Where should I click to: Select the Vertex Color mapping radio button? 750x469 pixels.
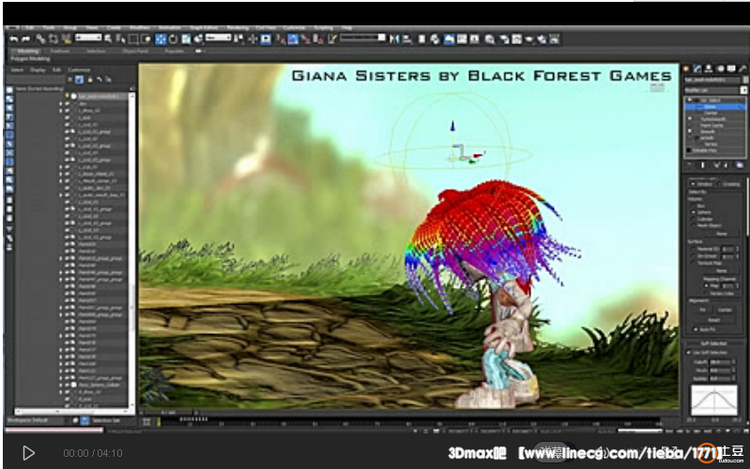pos(706,293)
